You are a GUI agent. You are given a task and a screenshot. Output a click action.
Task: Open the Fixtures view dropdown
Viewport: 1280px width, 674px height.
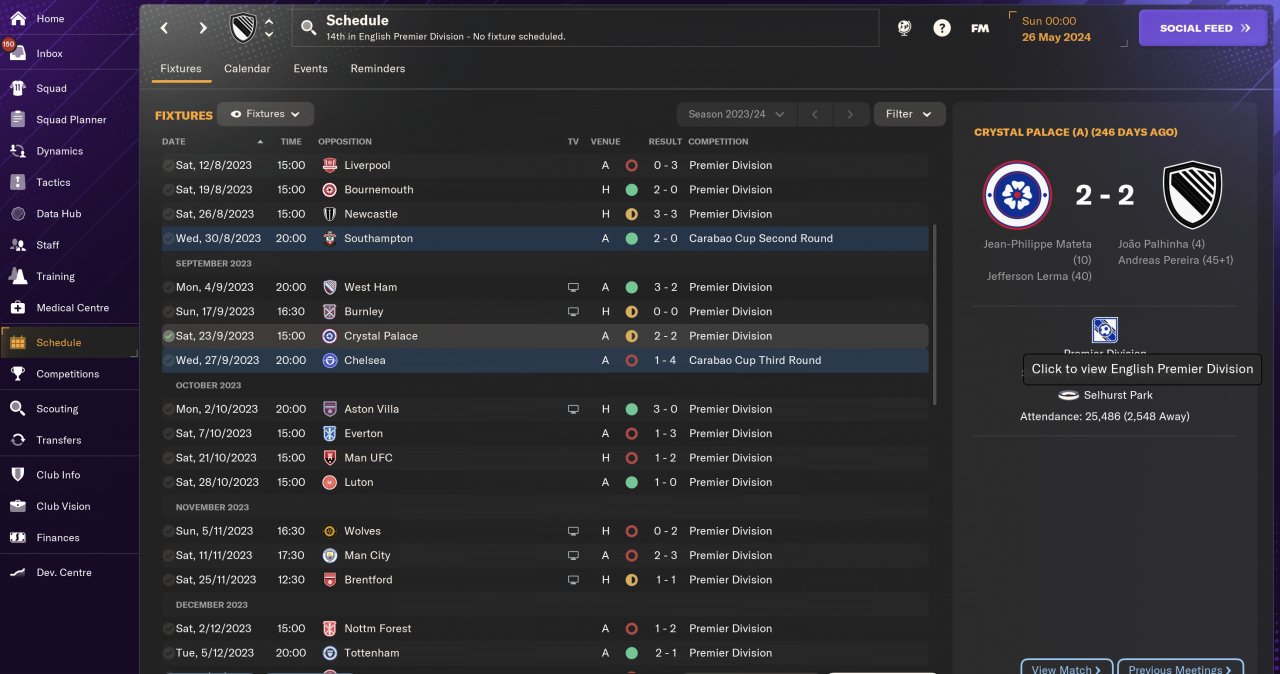[x=266, y=114]
